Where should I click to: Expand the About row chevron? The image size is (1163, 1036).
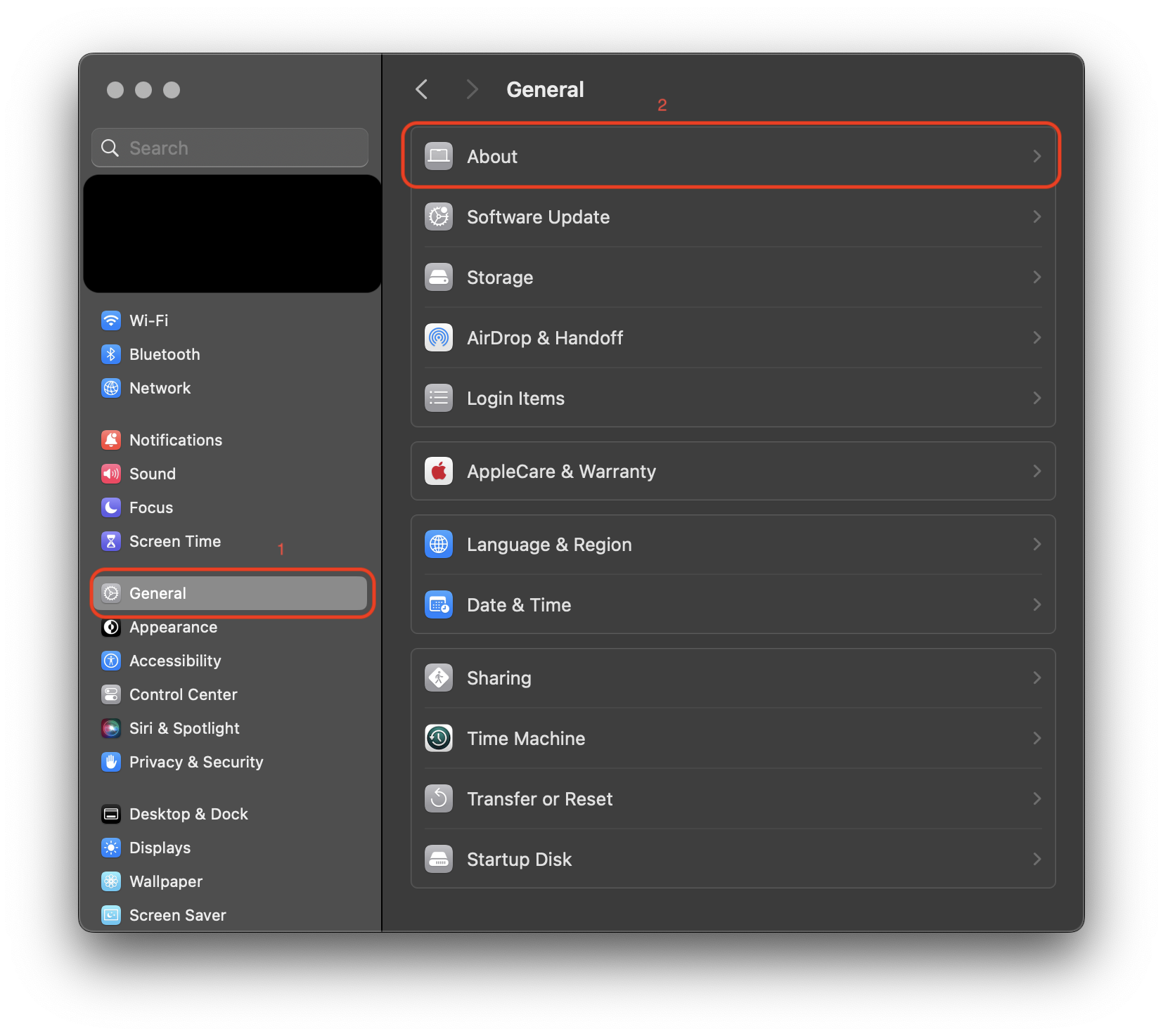click(x=1036, y=156)
